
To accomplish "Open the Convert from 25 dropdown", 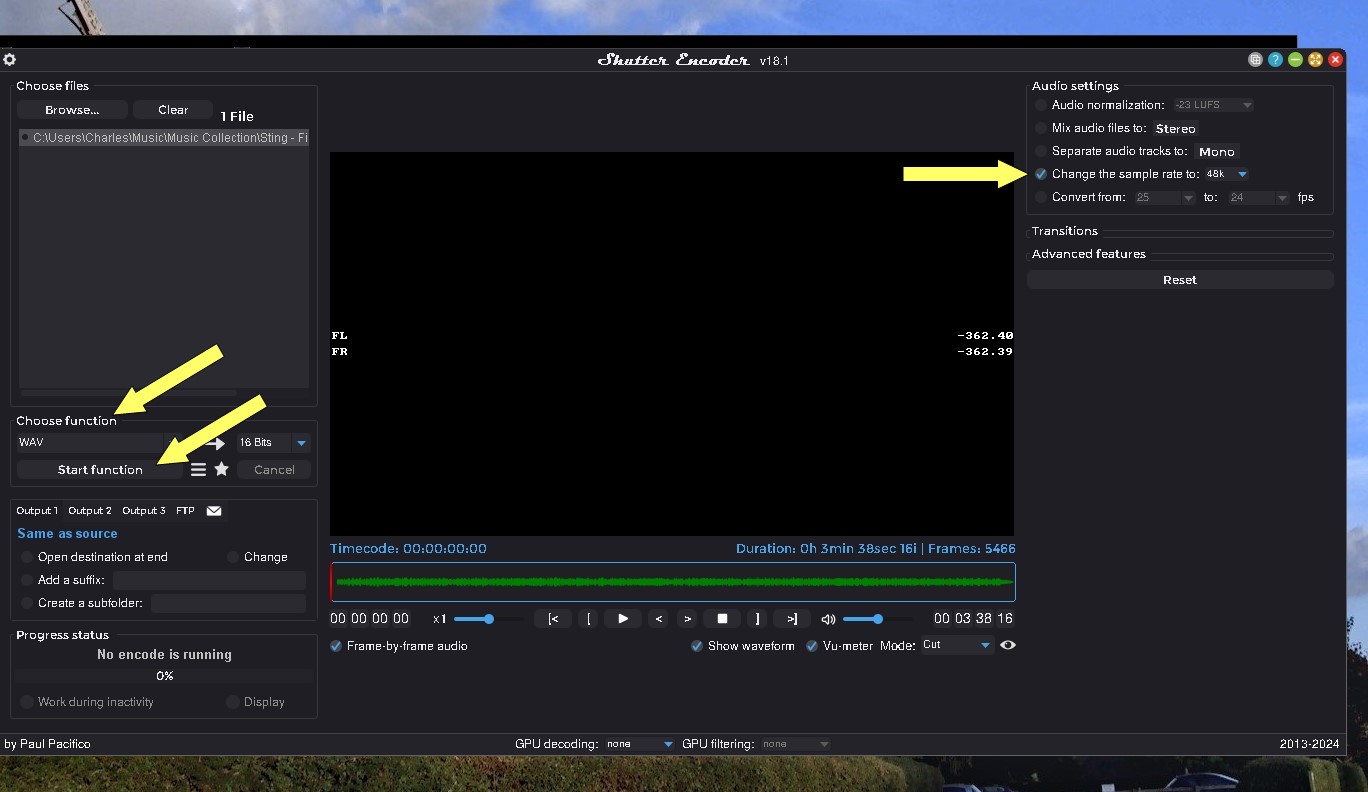I will (x=1164, y=197).
